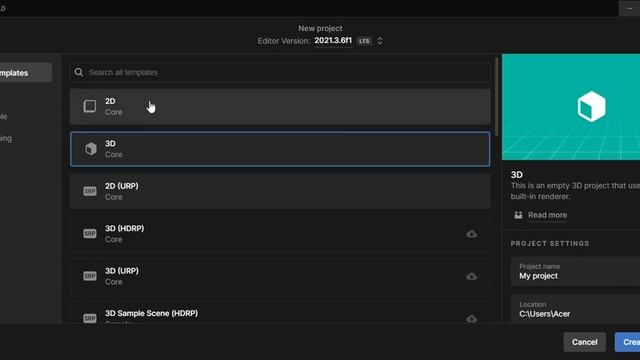Screen dimensions: 640x360
Task: Minimize the Unity Hub window
Action: tap(629, 9)
